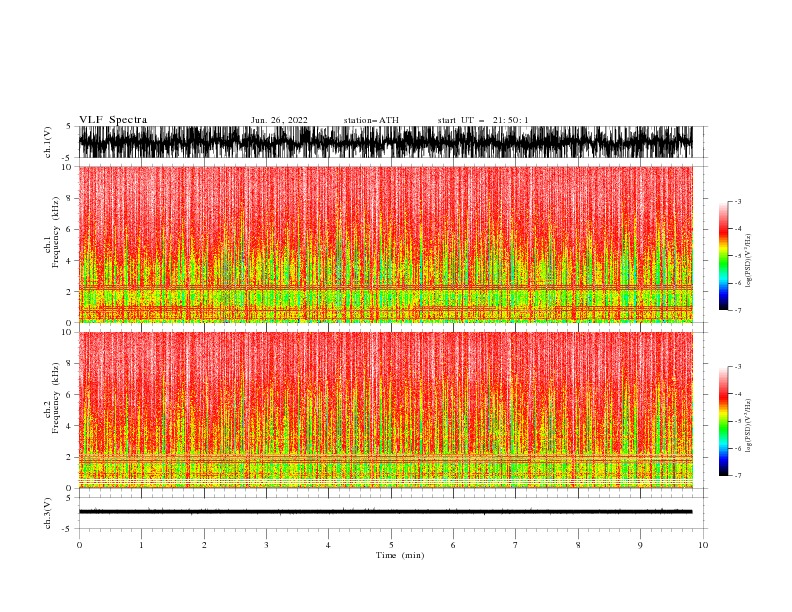Image resolution: width=792 pixels, height=612 pixels.
Task: Click the "station=ATH" label
Action: (371, 120)
